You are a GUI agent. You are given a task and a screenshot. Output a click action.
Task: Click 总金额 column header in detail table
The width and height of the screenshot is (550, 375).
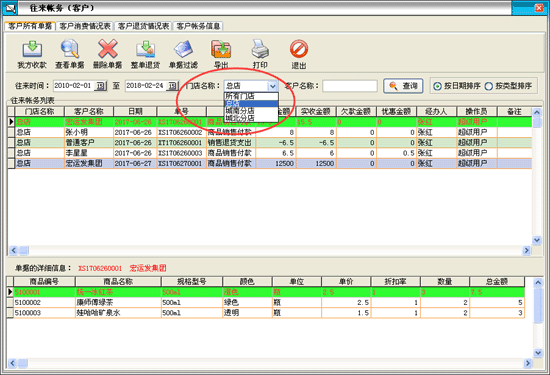[x=497, y=281]
